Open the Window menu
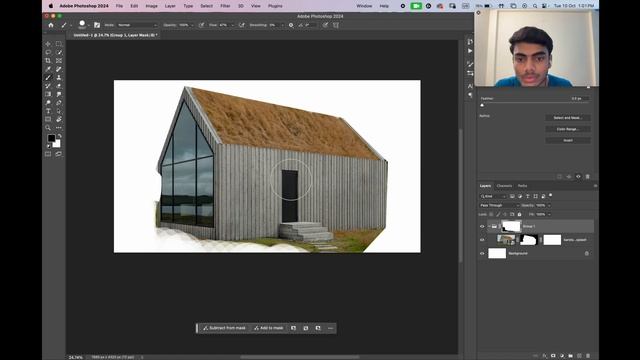 pyautogui.click(x=364, y=6)
